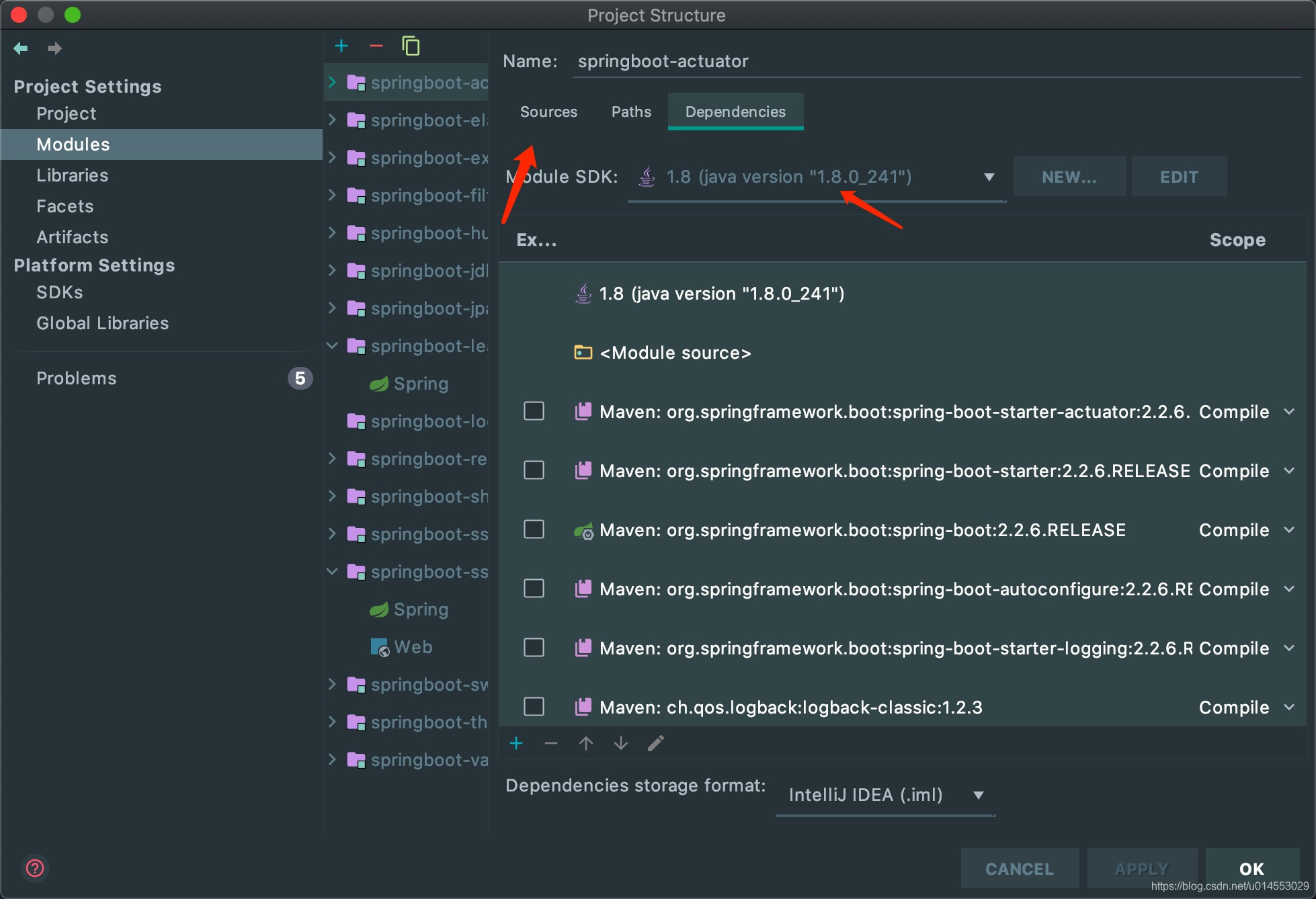Add a dependency with the bottom plus icon
The width and height of the screenshot is (1316, 899).
pyautogui.click(x=516, y=743)
